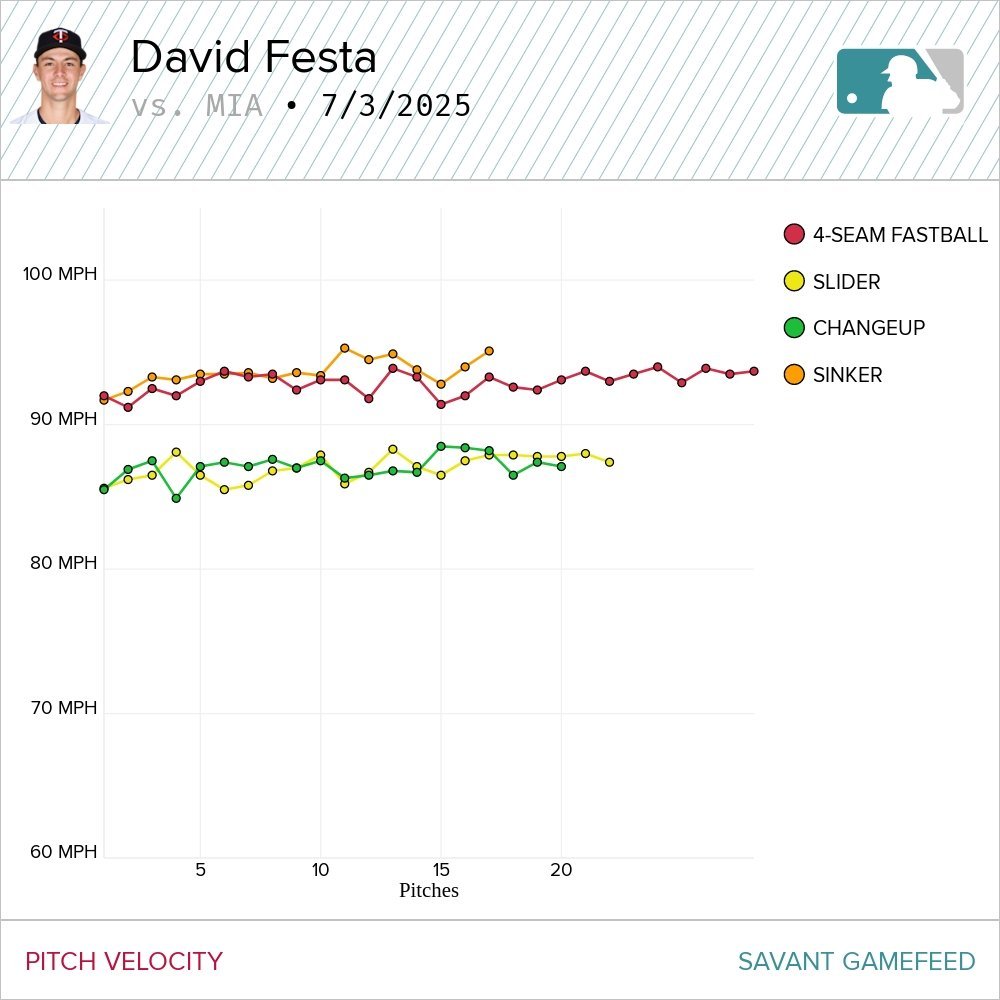Click the 100 MPH axis label
The height and width of the screenshot is (1000, 1000).
pos(61,274)
